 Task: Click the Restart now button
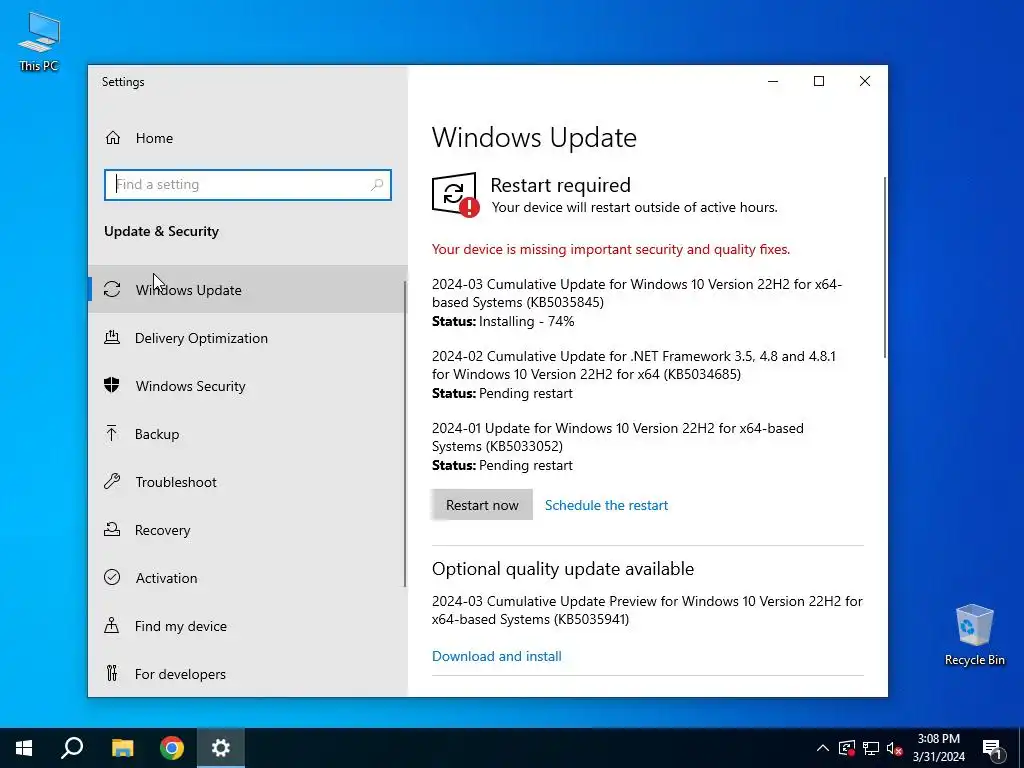point(482,505)
